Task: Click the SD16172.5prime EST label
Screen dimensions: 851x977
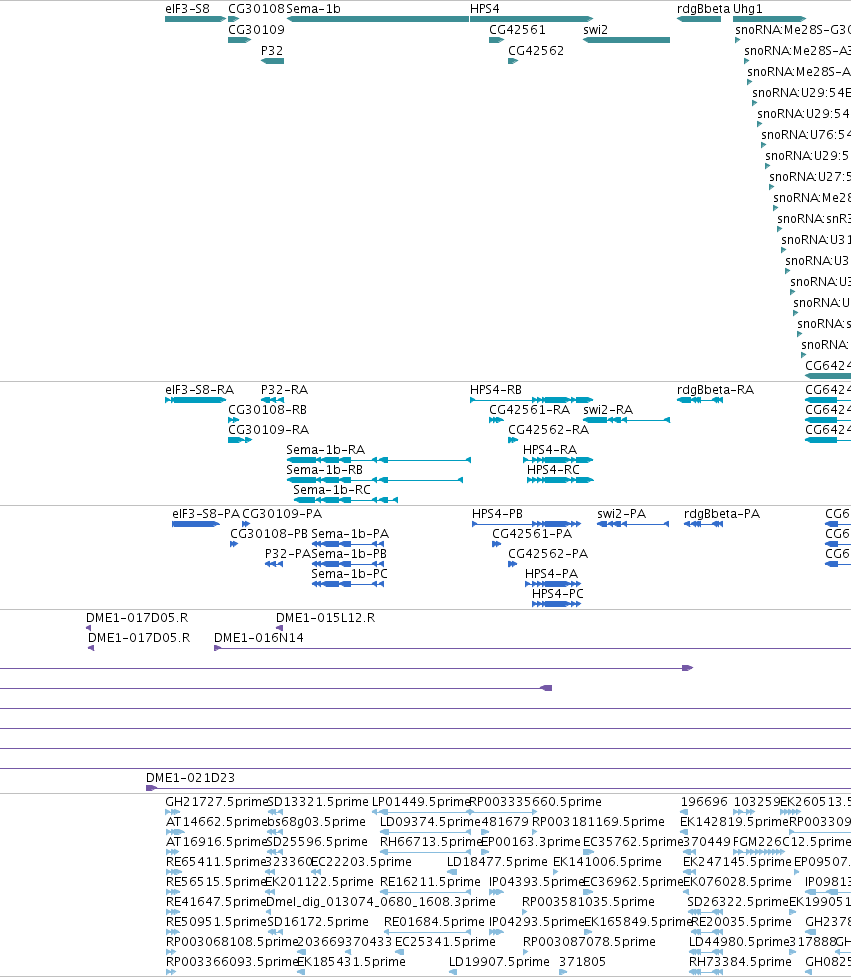Action: [318, 921]
